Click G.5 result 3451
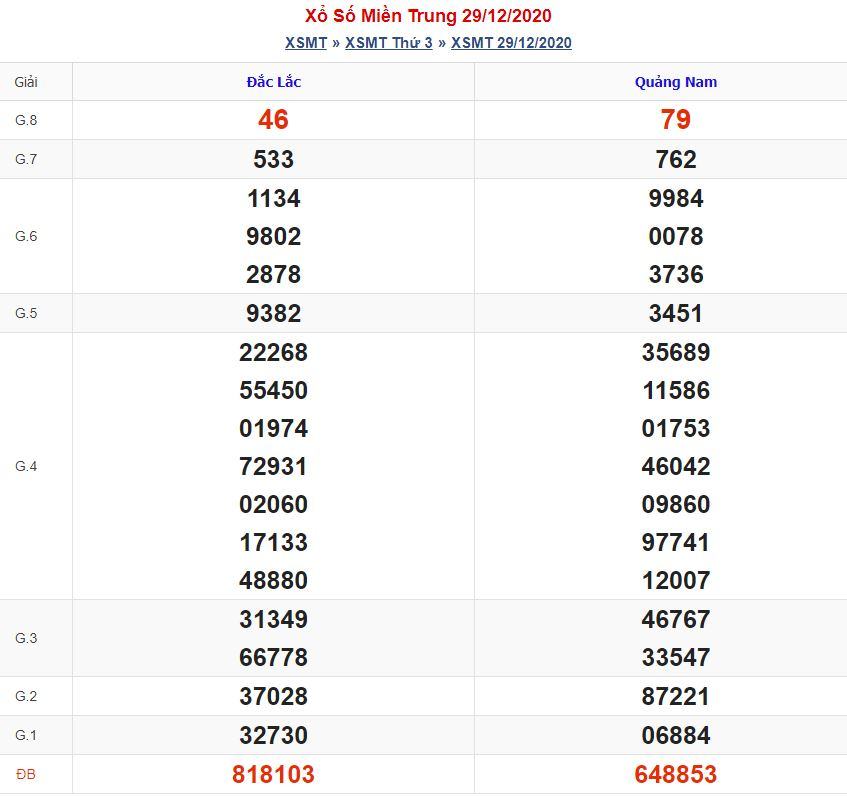Screen dimensions: 847x797 tap(676, 313)
